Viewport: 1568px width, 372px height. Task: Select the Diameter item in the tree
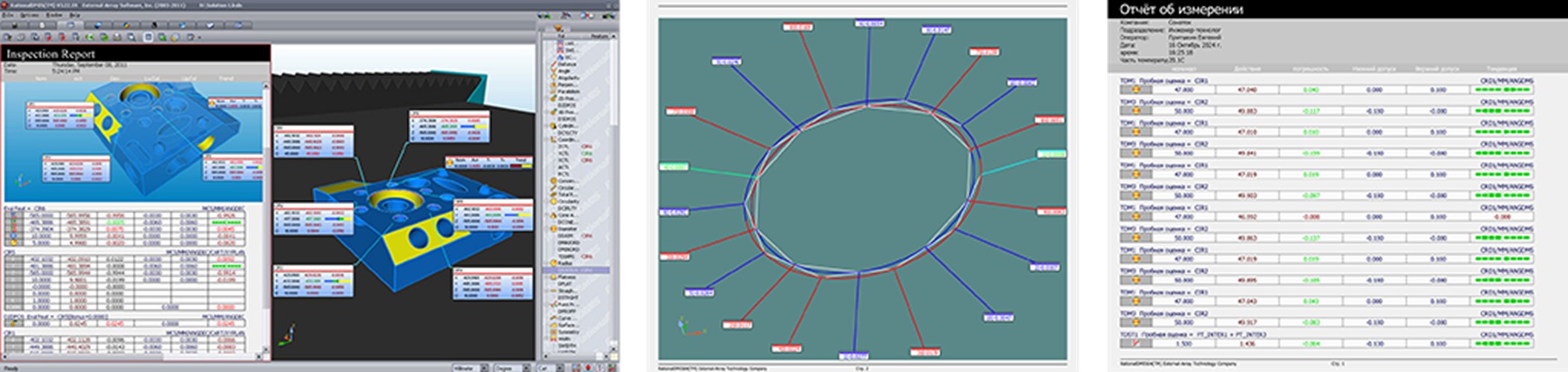(567, 229)
